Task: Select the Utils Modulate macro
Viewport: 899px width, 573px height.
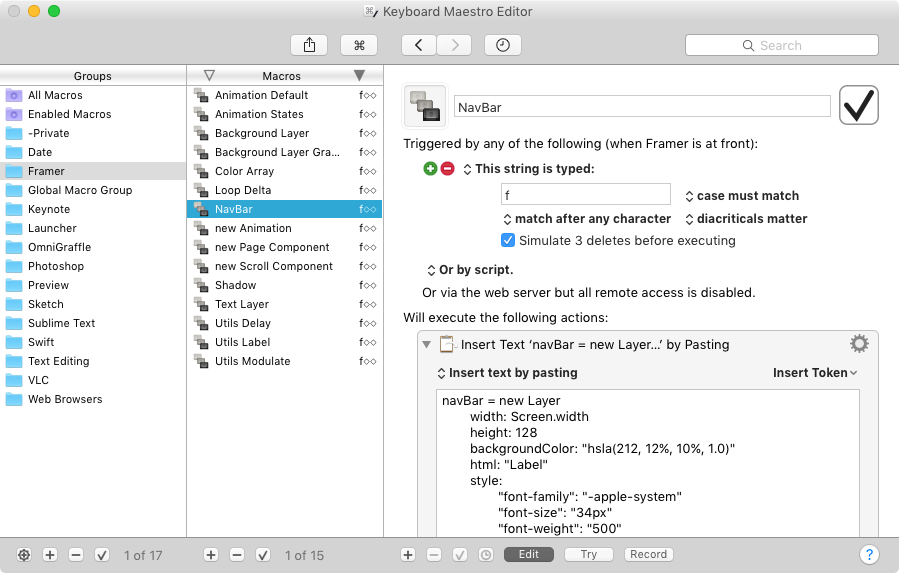Action: click(x=285, y=361)
